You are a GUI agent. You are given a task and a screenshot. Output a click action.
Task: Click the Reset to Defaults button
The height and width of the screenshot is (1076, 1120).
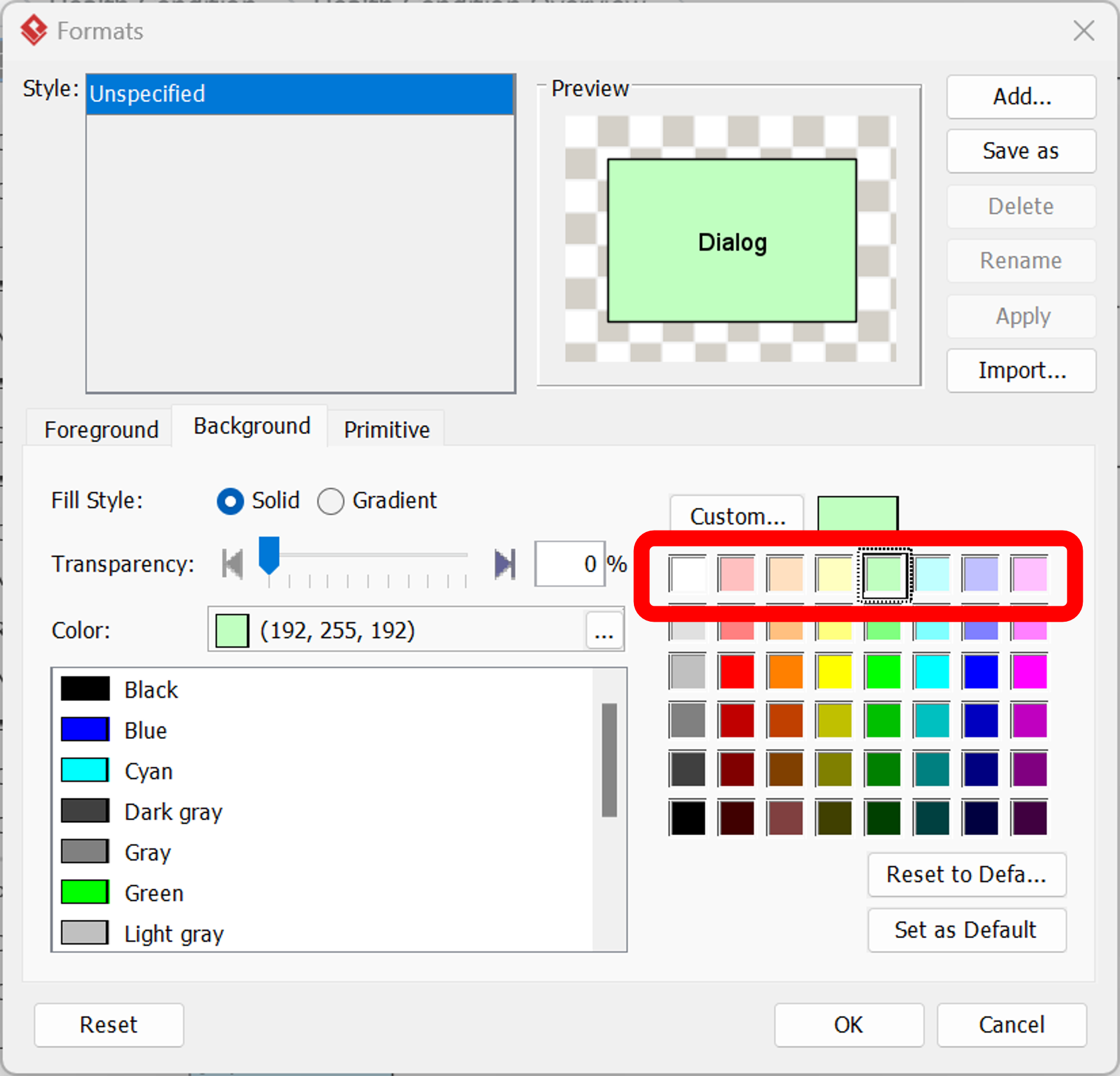tap(966, 875)
